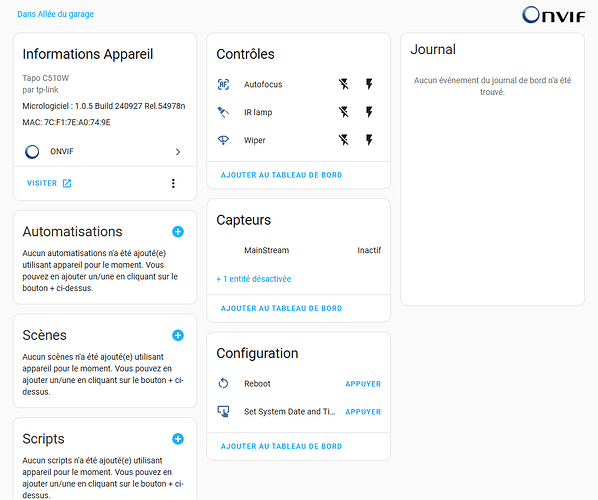Click the Autofocus entity icon

pos(223,84)
